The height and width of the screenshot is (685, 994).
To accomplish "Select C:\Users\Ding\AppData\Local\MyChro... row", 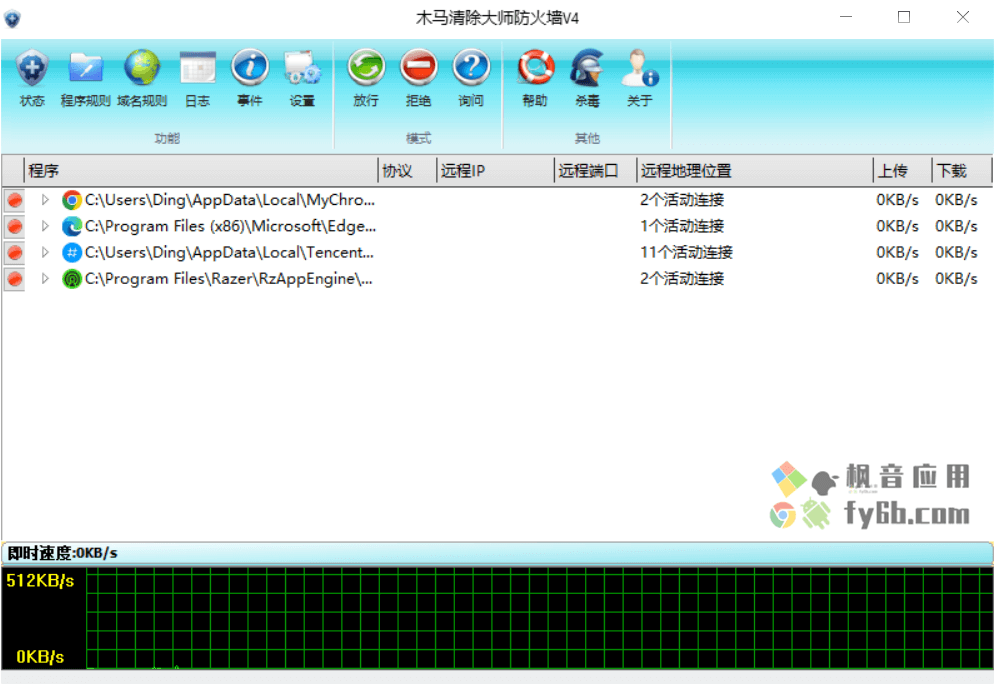I will click(497, 200).
